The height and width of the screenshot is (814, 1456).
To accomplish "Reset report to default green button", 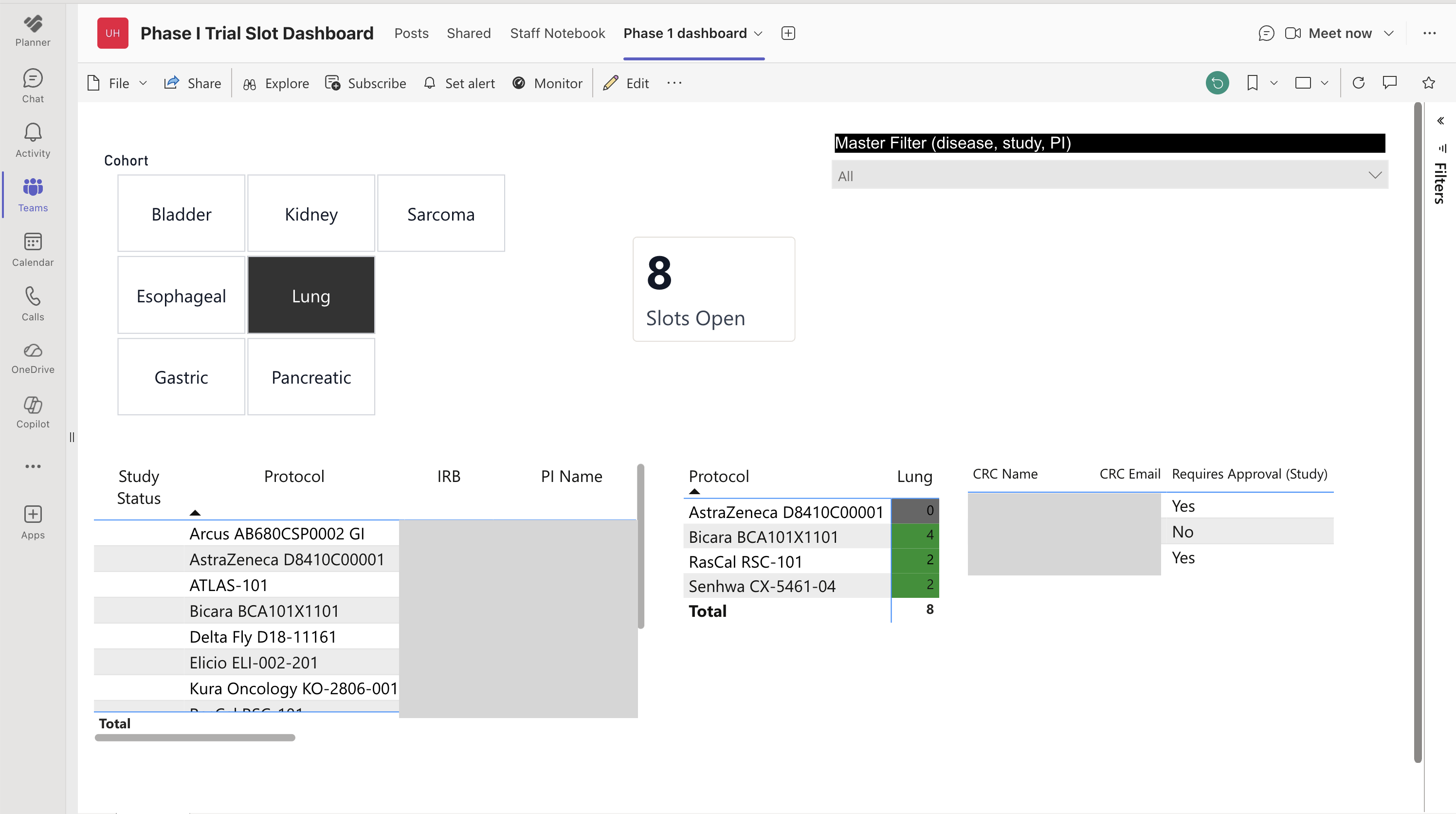I will 1218,83.
